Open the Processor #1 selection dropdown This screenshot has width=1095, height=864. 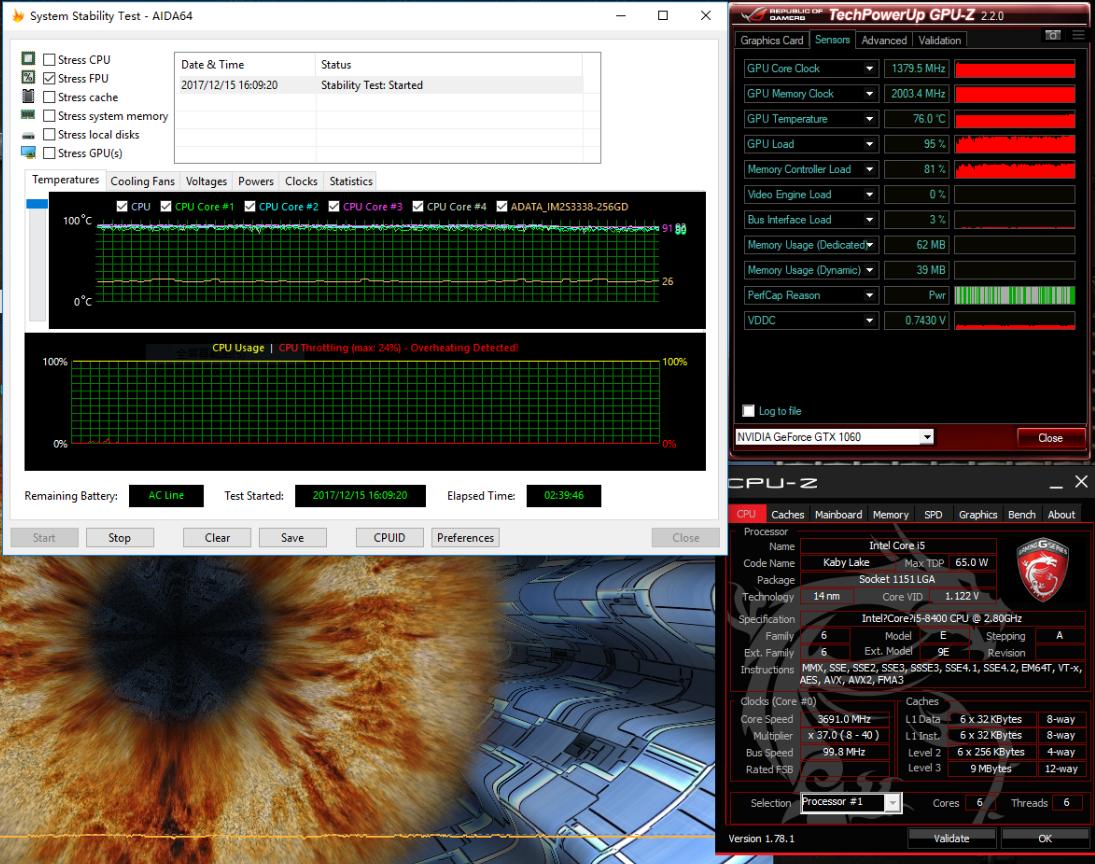[x=892, y=803]
